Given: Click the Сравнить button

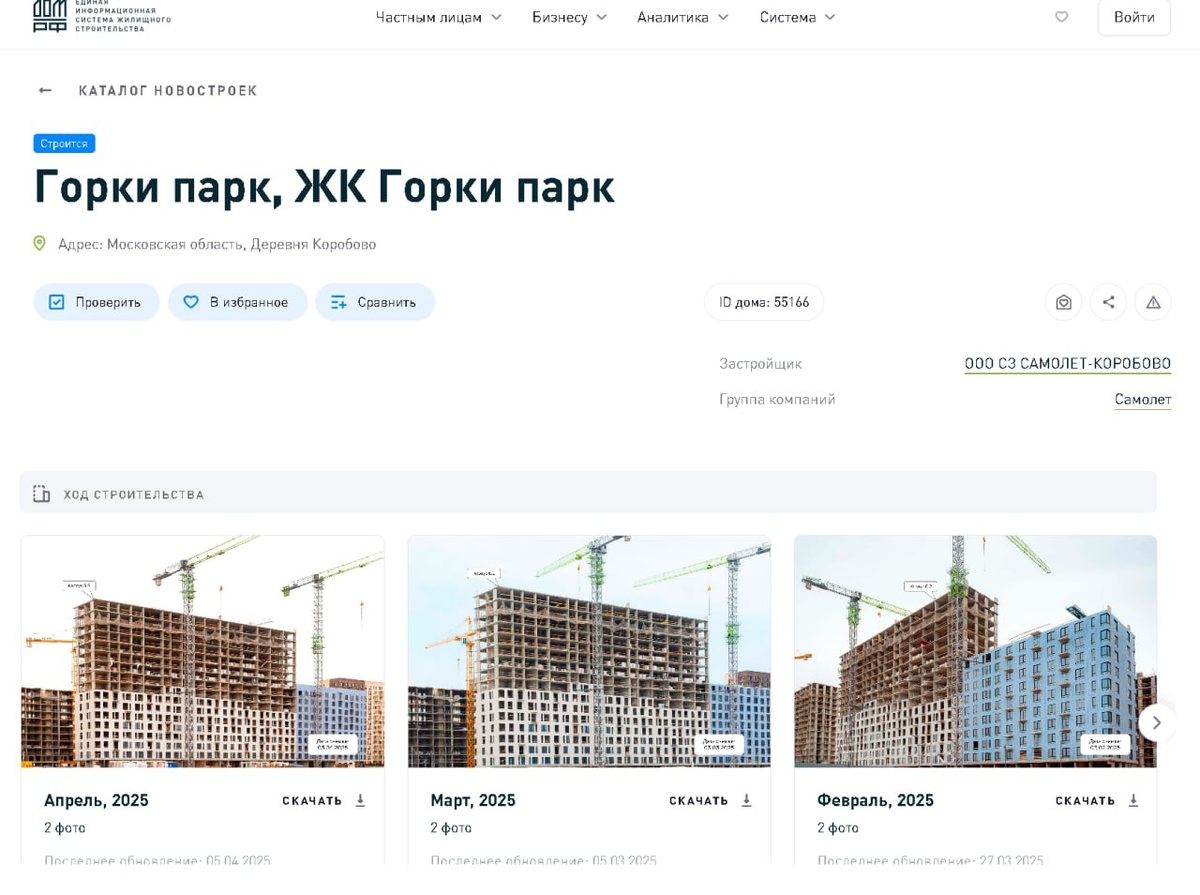Looking at the screenshot, I should 375,302.
